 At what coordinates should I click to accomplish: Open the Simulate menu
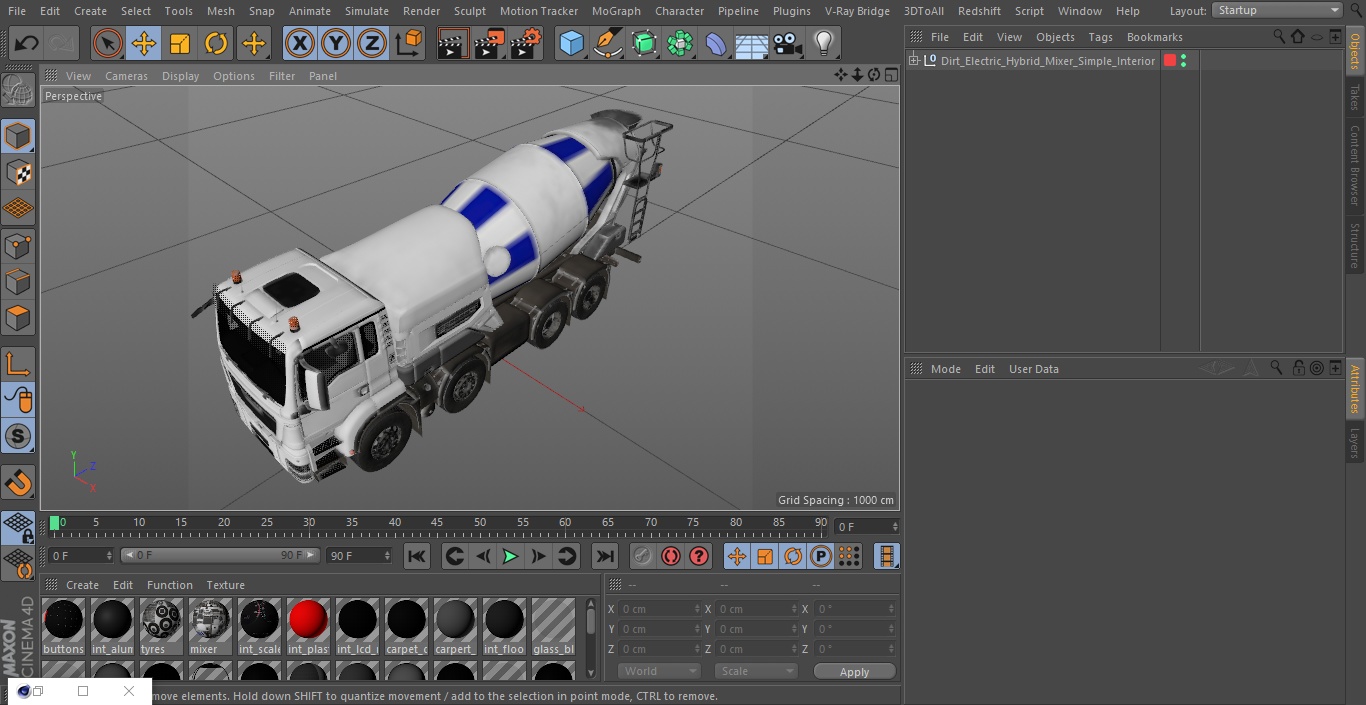[x=366, y=11]
